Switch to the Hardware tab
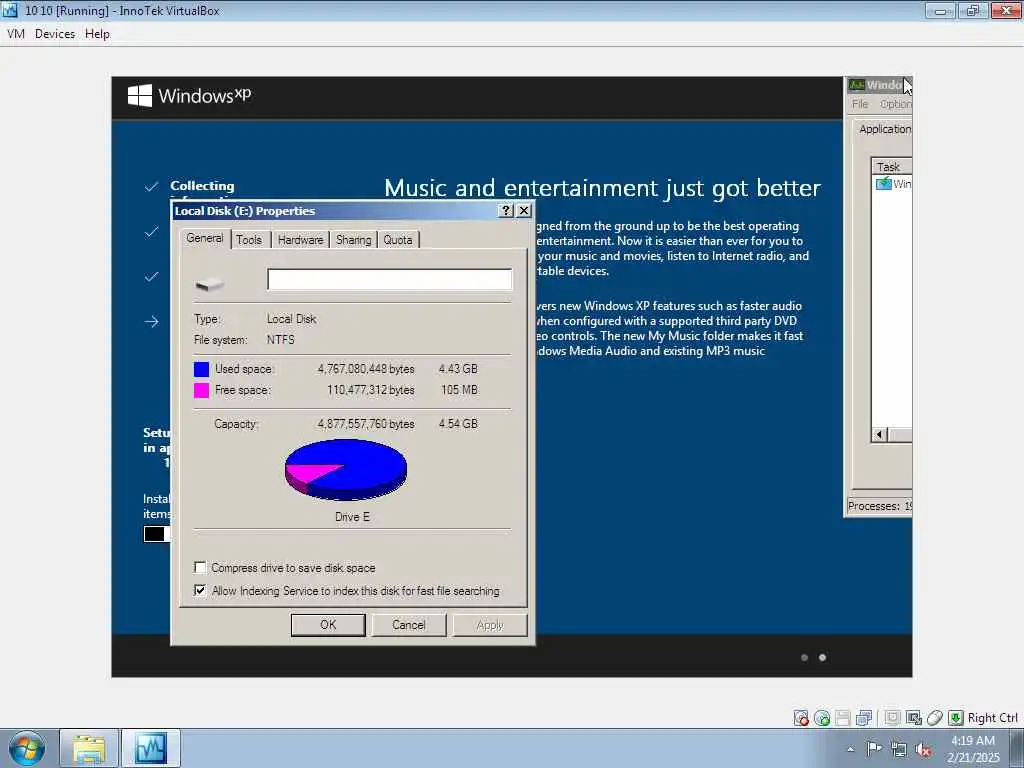Image resolution: width=1024 pixels, height=768 pixels. coord(300,240)
